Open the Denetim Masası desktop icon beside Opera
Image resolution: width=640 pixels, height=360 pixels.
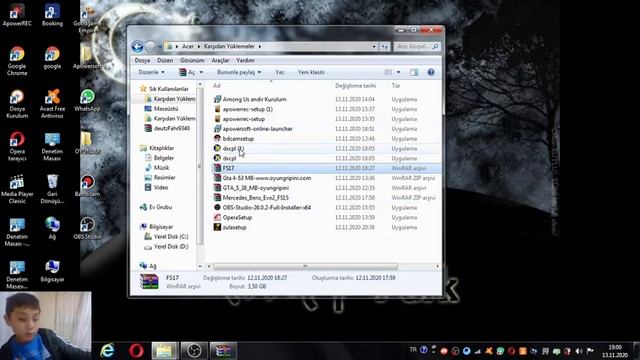[x=52, y=146]
